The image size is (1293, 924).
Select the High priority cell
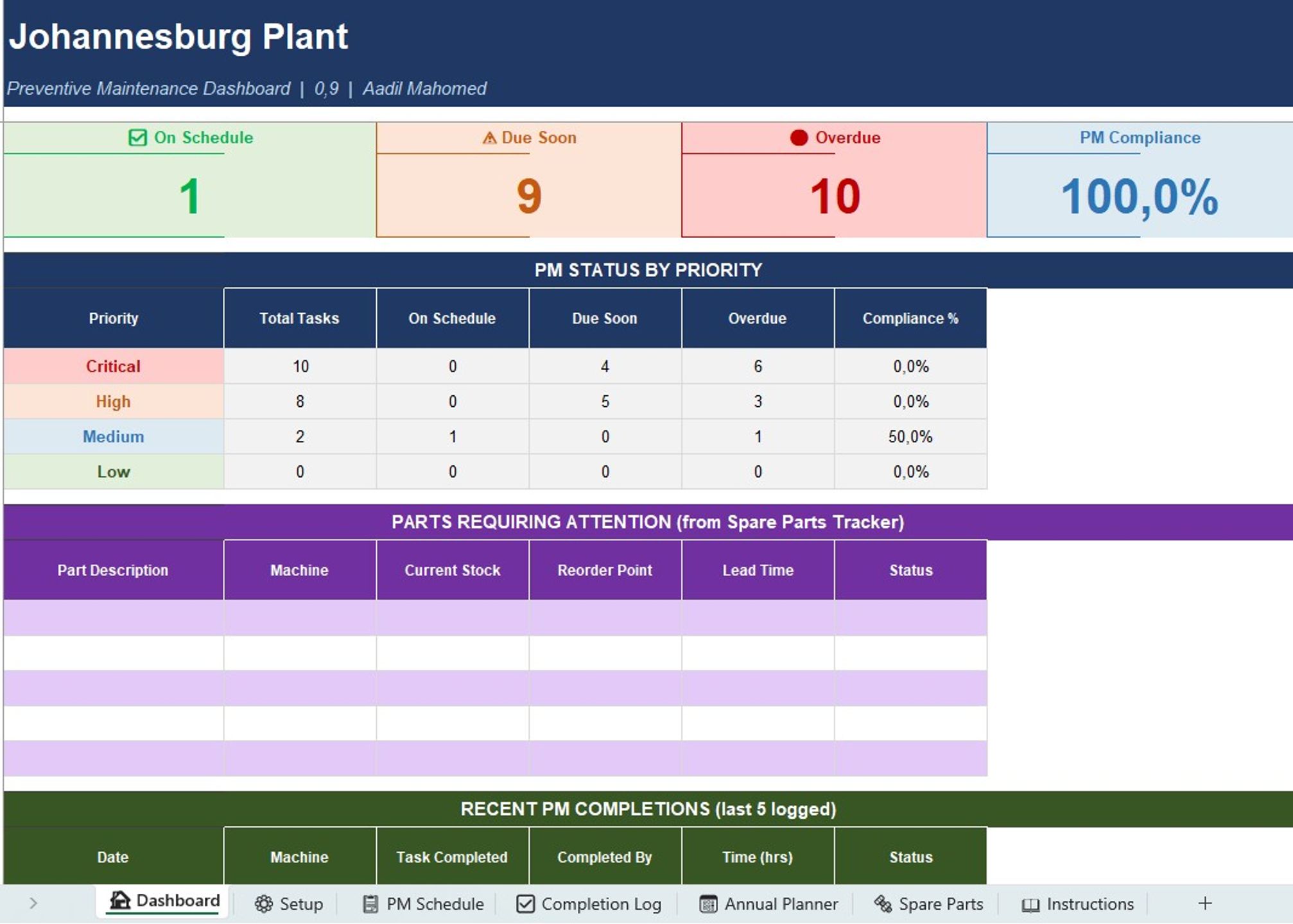(x=114, y=402)
